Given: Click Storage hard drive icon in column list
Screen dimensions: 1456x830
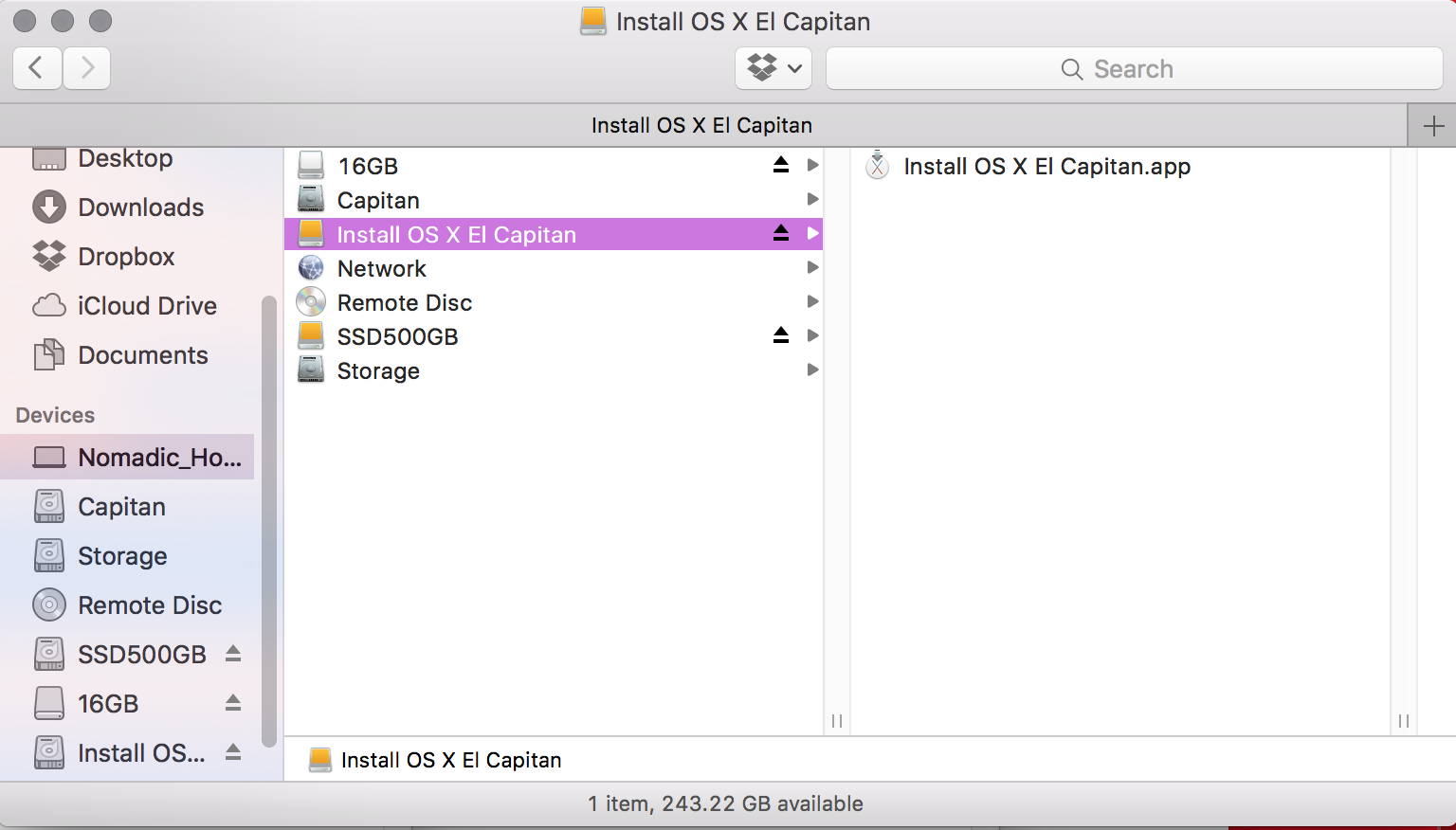Looking at the screenshot, I should click(x=311, y=370).
